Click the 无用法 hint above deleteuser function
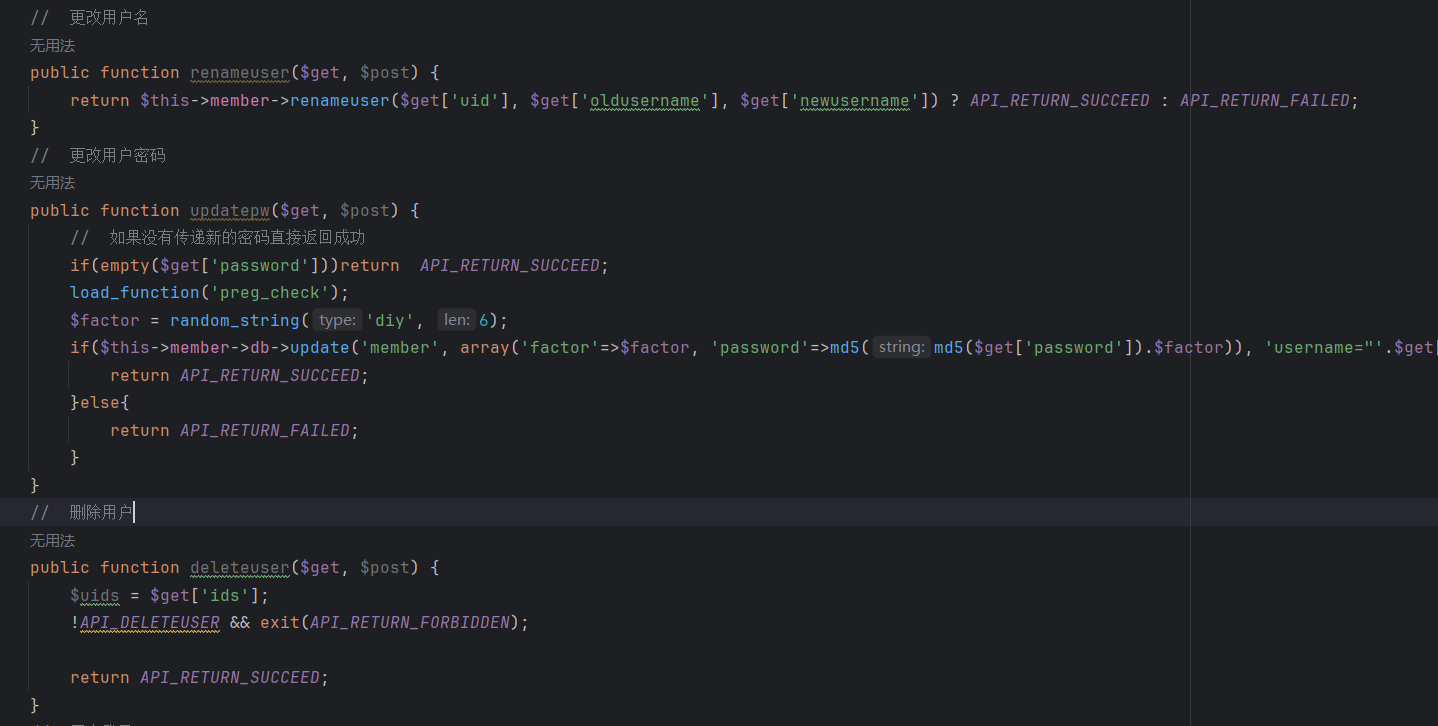Image resolution: width=1438 pixels, height=726 pixels. click(52, 541)
